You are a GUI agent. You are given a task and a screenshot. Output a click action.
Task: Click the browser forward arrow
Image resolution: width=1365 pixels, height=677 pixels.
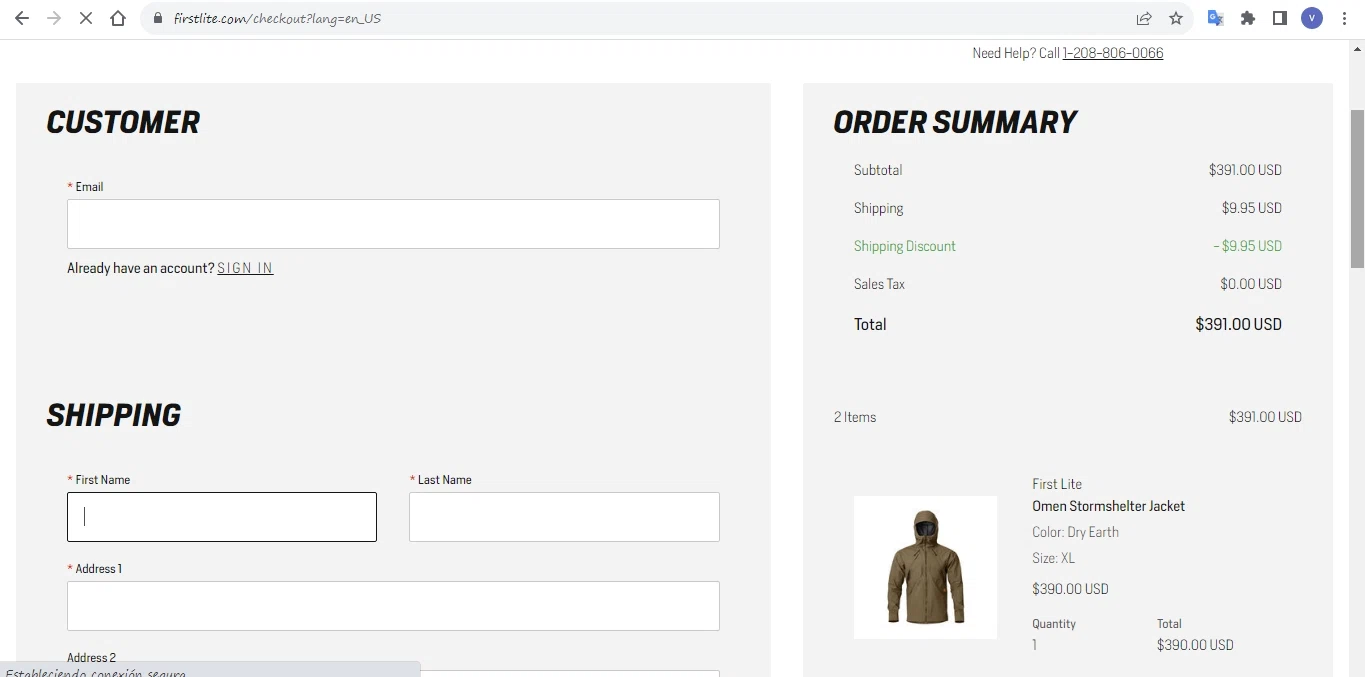click(54, 18)
